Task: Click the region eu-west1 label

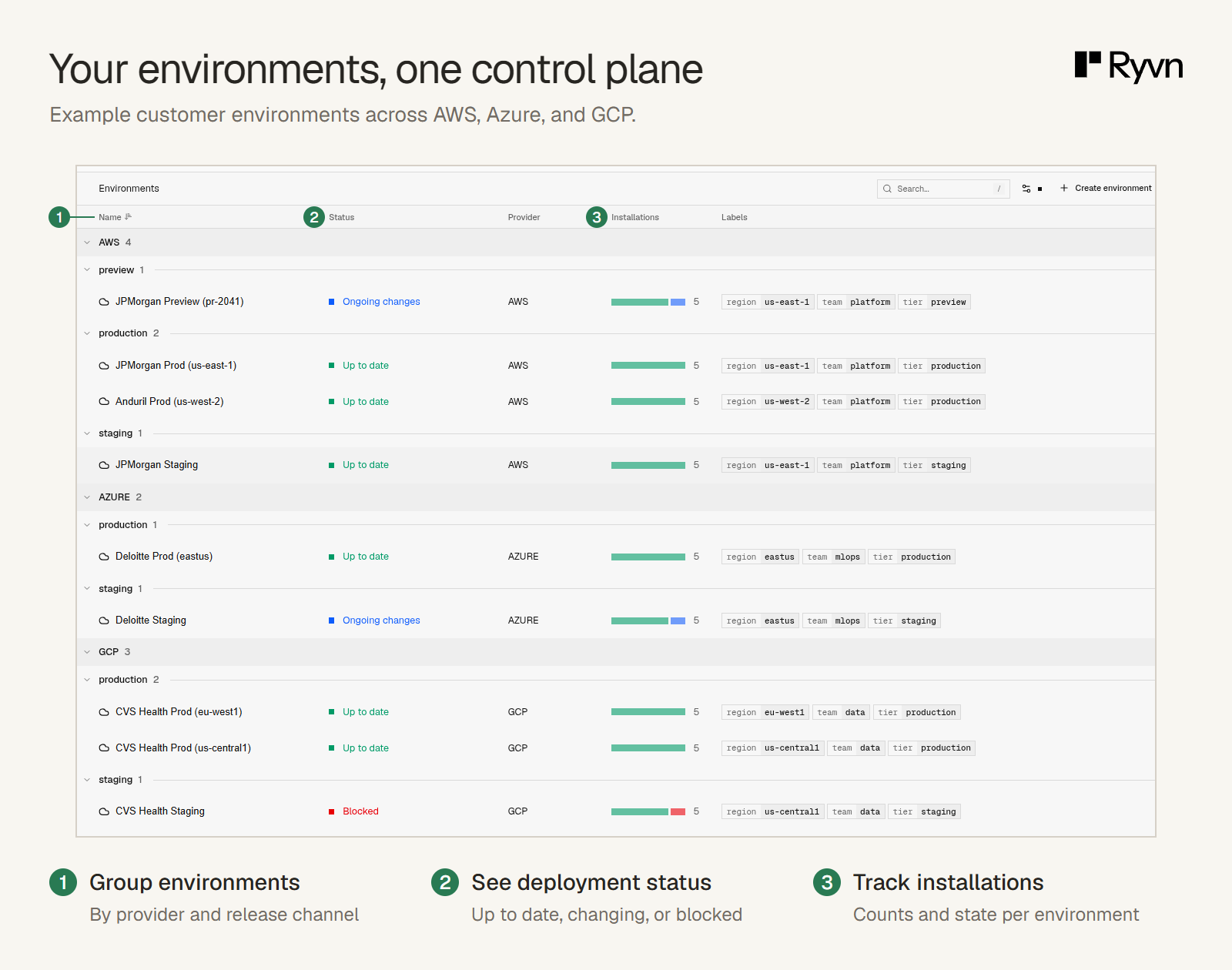Action: [765, 713]
